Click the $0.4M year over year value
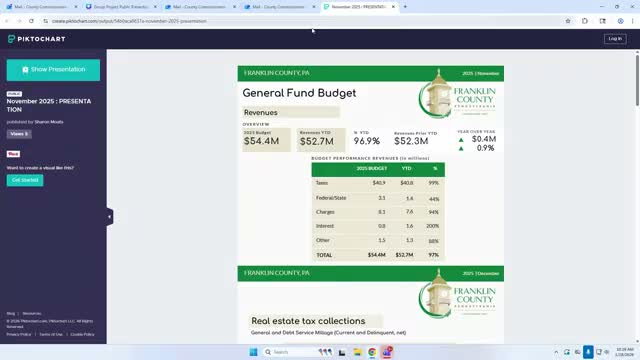This screenshot has height=360, width=640. 484,139
